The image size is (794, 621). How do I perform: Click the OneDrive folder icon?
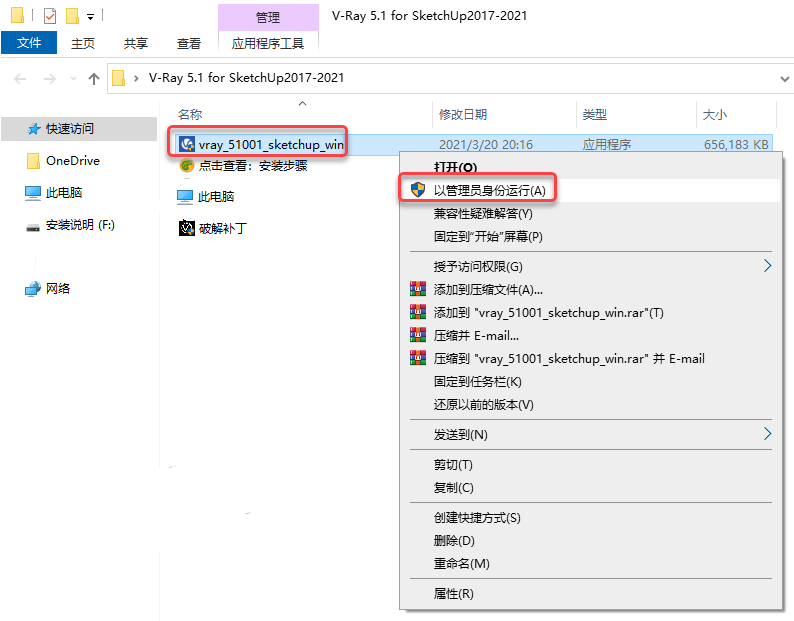[33, 161]
